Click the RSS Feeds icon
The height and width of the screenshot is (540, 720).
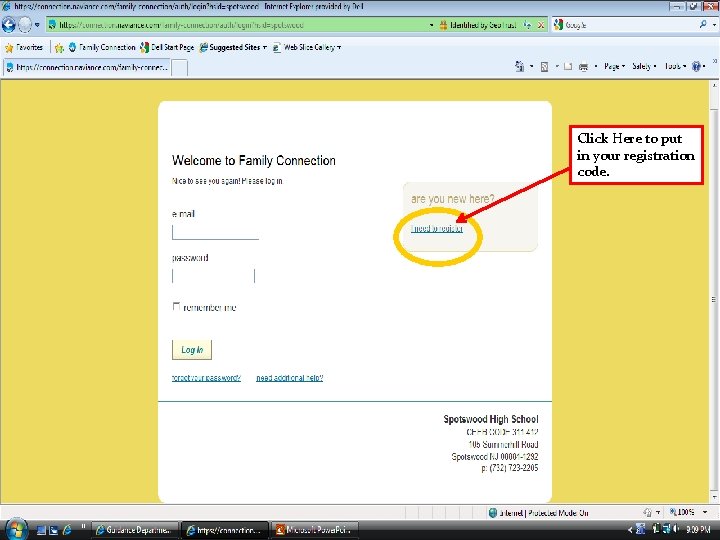click(x=544, y=67)
